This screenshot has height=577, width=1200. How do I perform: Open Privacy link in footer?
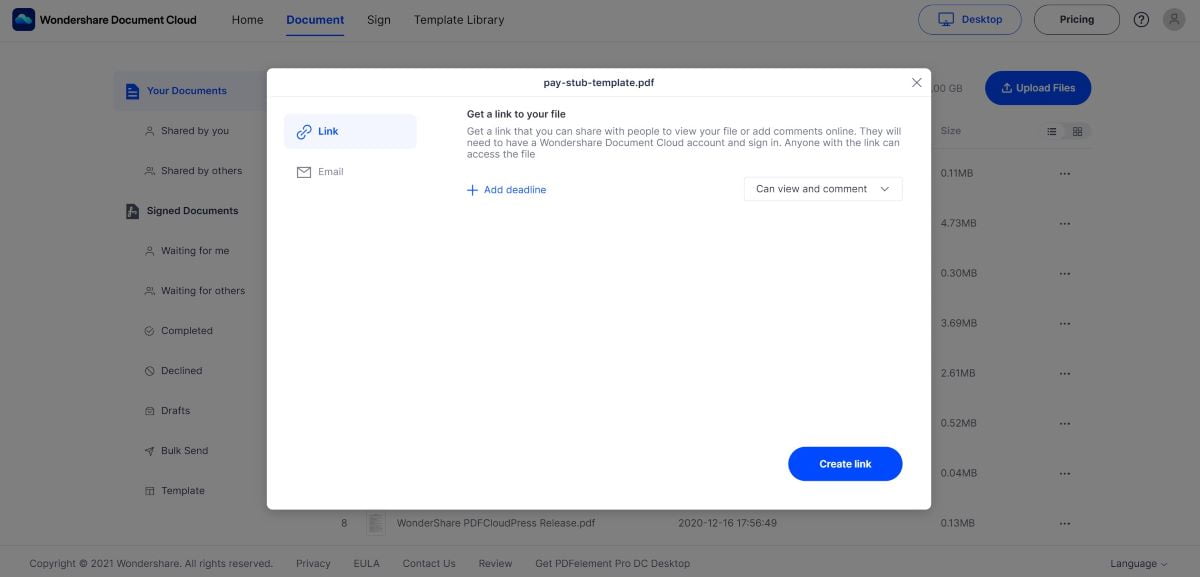[x=313, y=564]
